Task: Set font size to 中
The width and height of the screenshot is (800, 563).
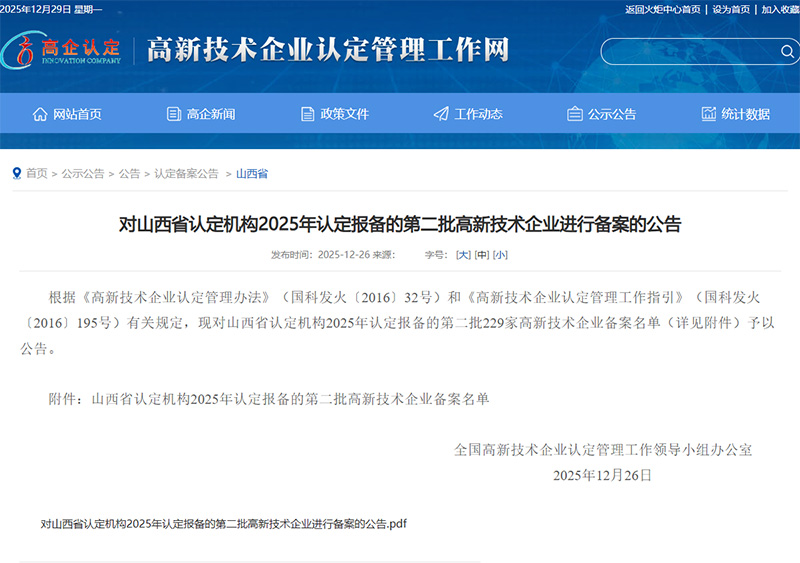Action: 482,255
